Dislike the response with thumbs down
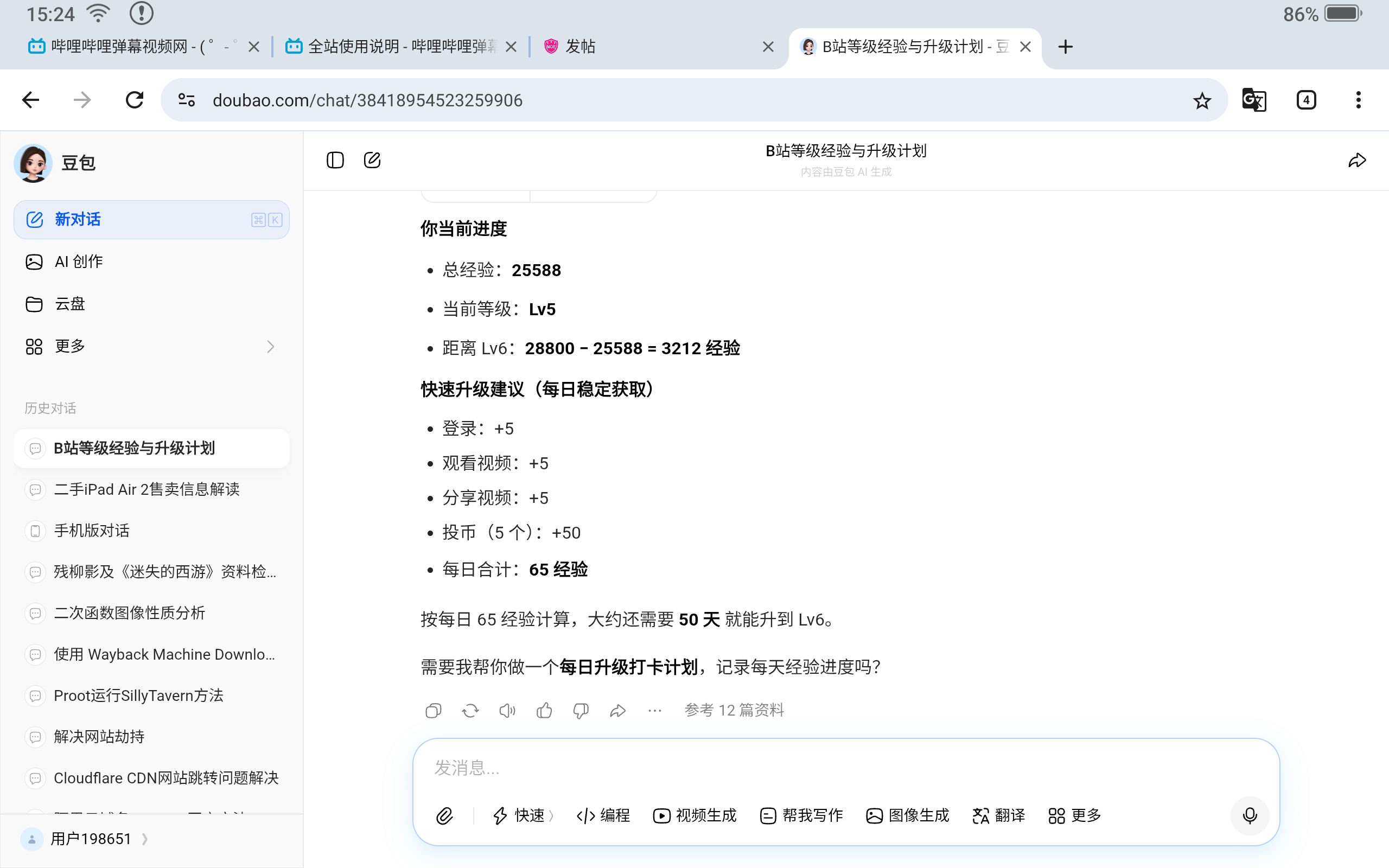This screenshot has width=1389, height=868. [x=581, y=711]
